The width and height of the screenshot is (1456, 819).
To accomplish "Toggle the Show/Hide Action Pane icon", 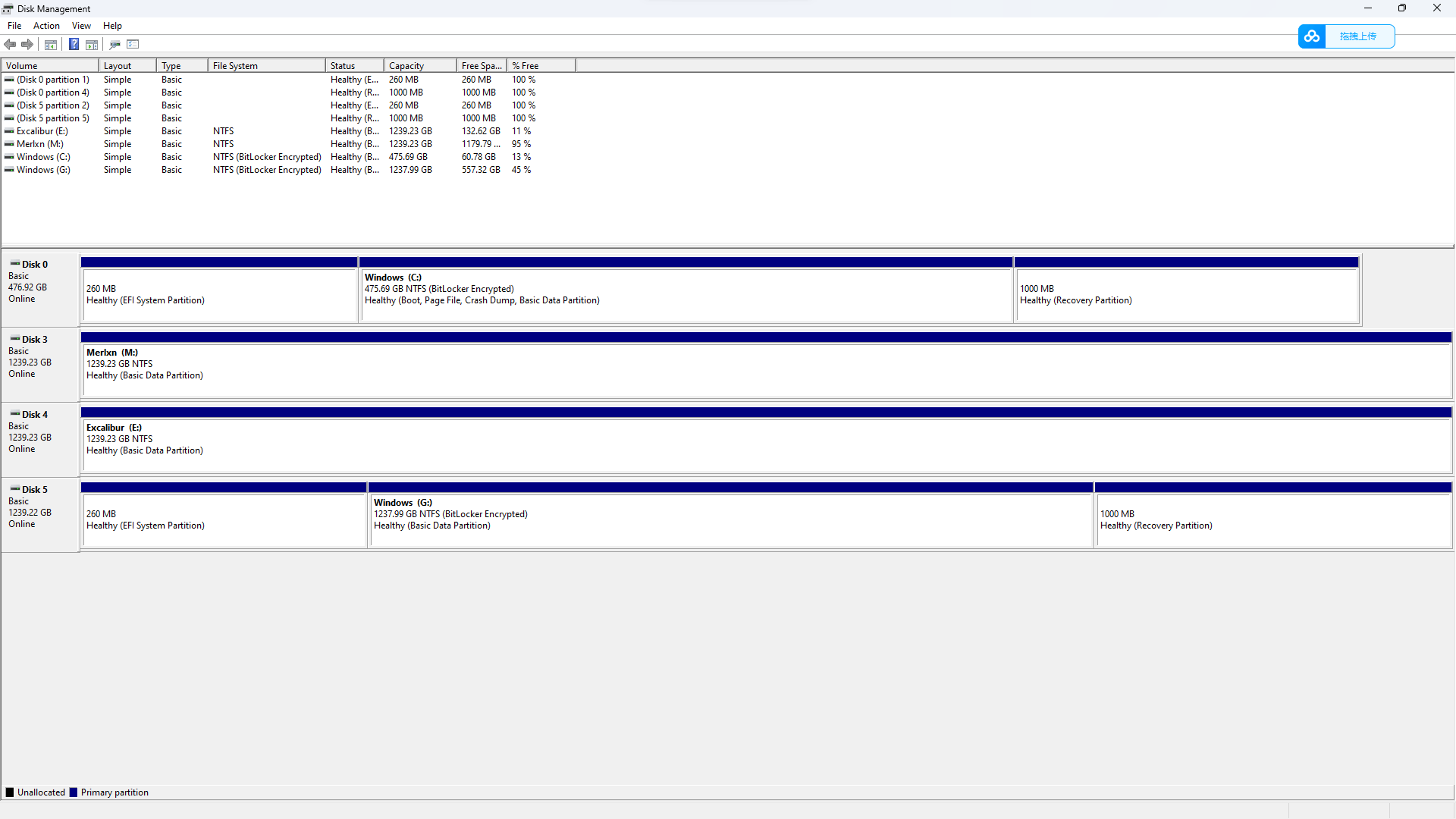I will point(92,44).
